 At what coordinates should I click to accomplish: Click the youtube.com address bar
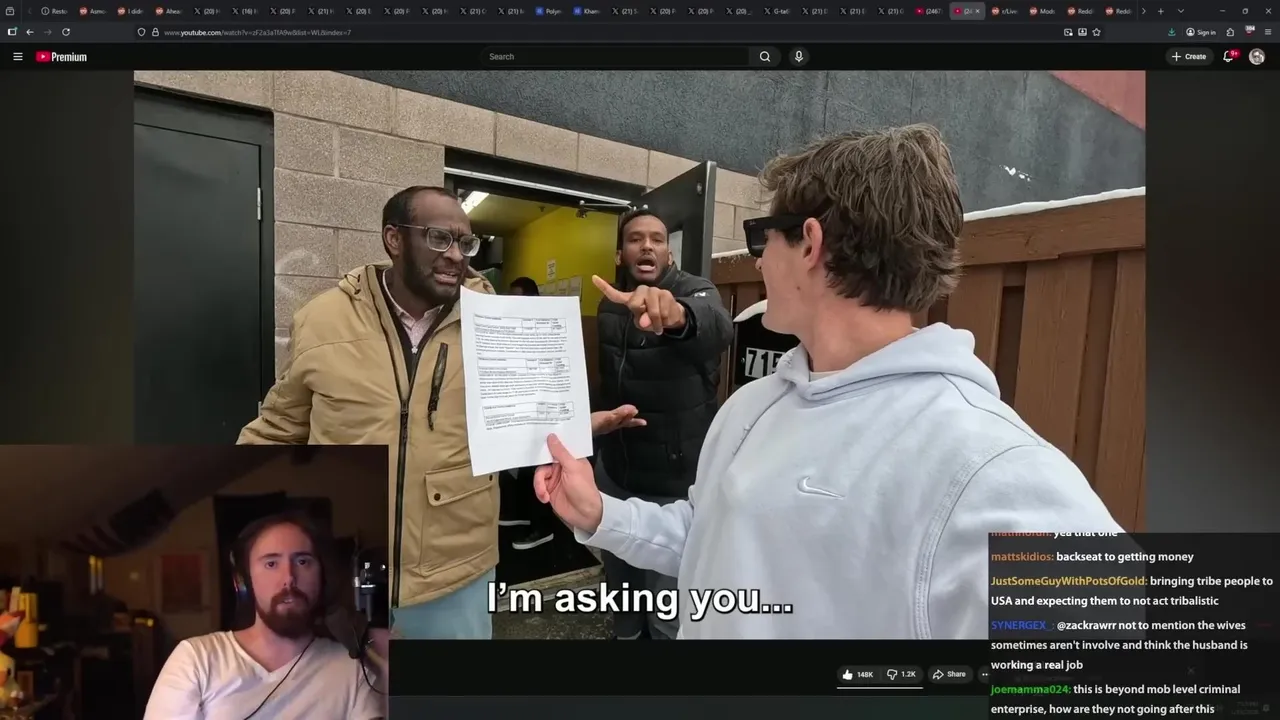tap(600, 32)
